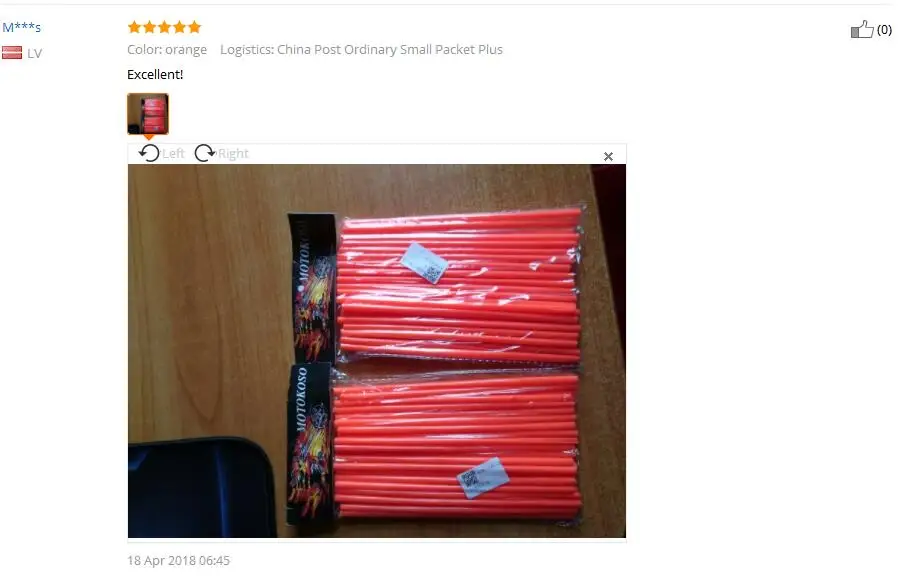Click the LV country code label
Image resolution: width=919 pixels, height=583 pixels.
[x=35, y=53]
